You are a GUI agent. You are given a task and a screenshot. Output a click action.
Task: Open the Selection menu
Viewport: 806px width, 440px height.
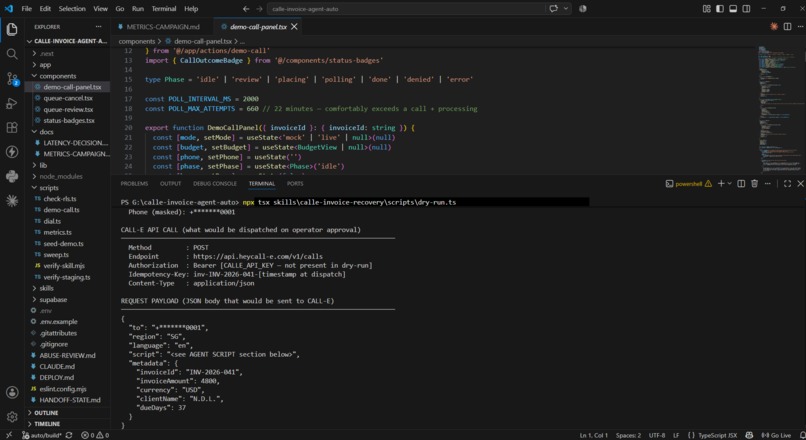pos(72,9)
